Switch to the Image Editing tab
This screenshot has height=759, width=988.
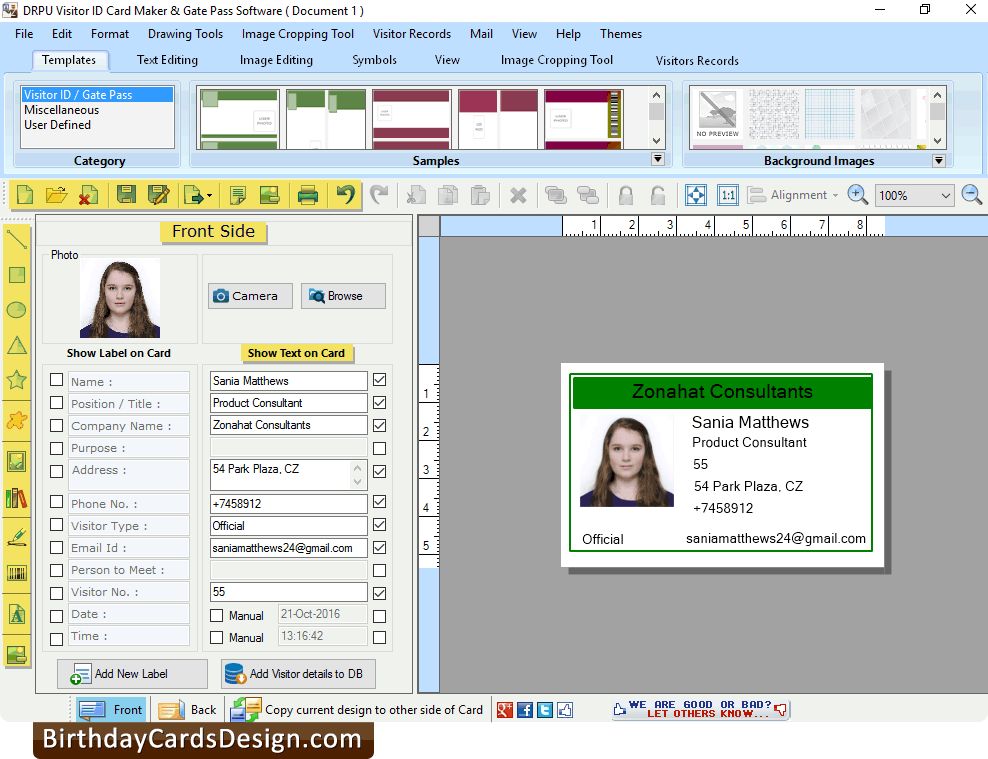[x=276, y=60]
